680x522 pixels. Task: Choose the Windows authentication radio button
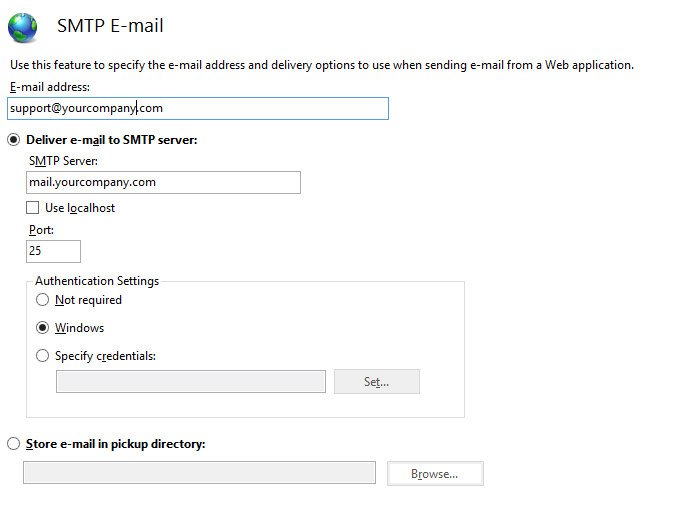pyautogui.click(x=42, y=327)
